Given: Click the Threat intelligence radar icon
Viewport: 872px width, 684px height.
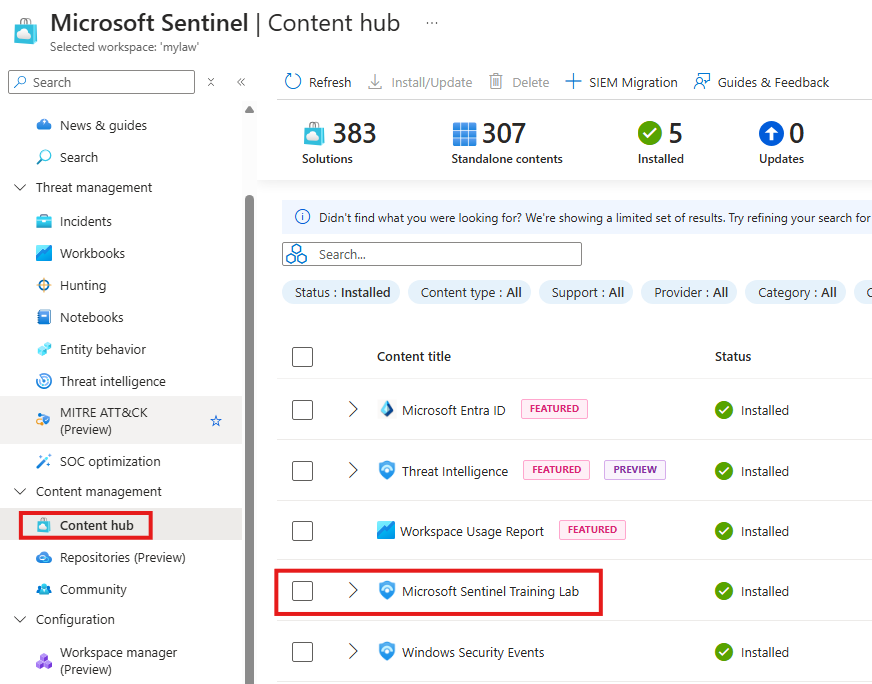Looking at the screenshot, I should 44,381.
